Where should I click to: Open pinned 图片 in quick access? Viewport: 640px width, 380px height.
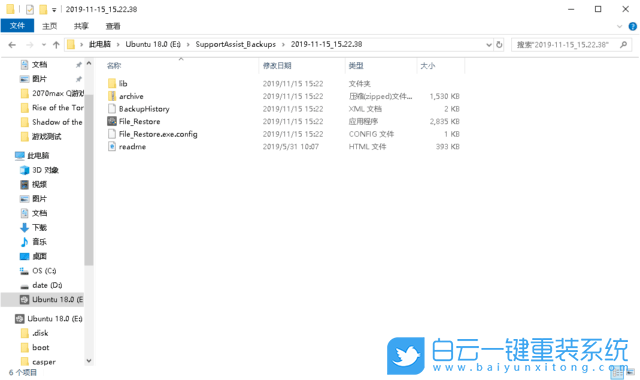[x=39, y=79]
